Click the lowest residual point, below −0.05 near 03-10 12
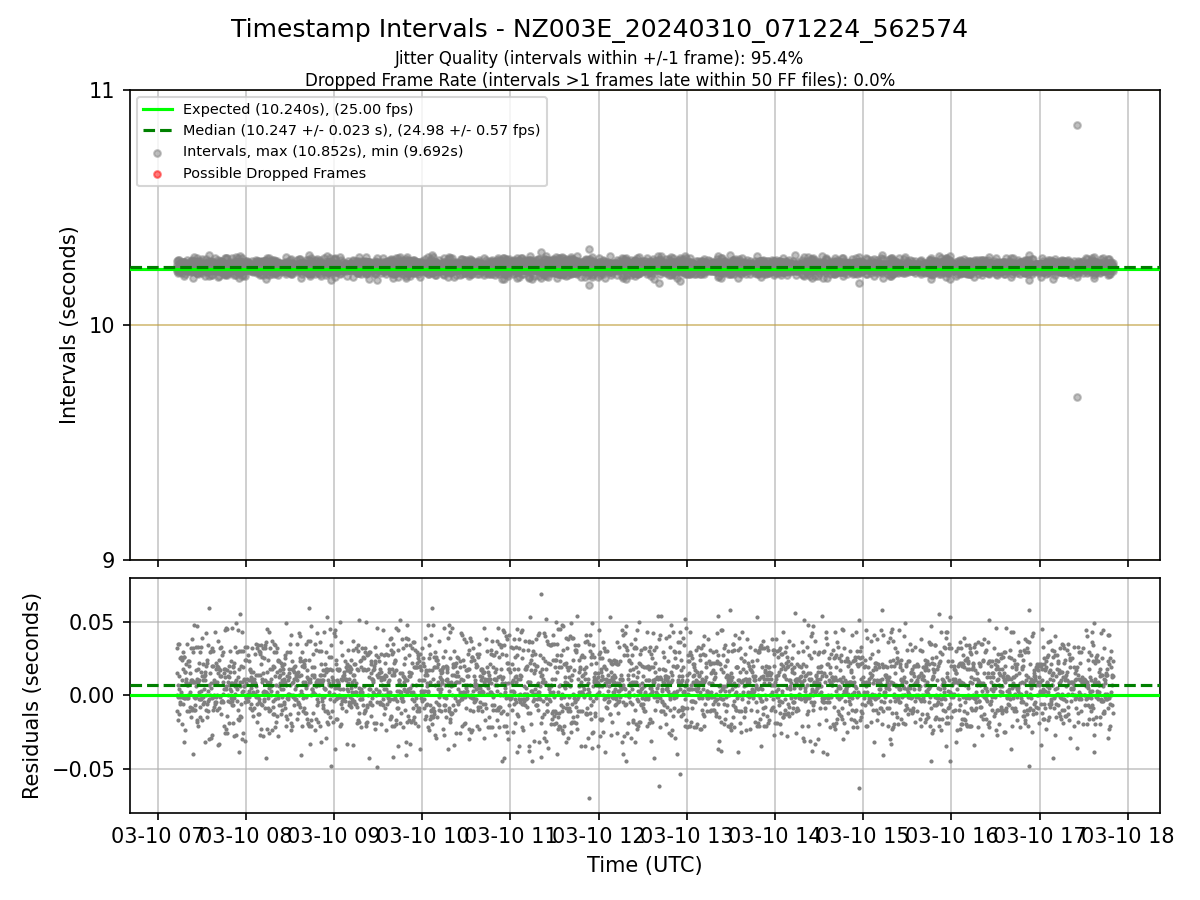This screenshot has height=900, width=1200. (589, 798)
